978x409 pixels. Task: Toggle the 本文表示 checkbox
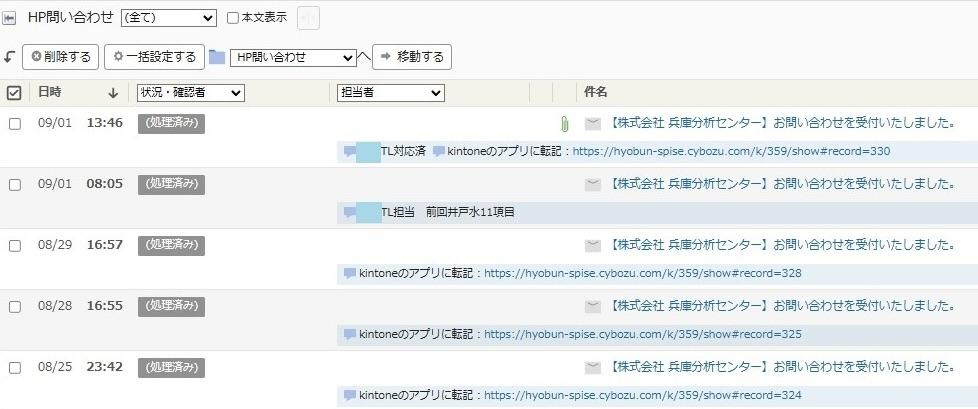pos(233,18)
